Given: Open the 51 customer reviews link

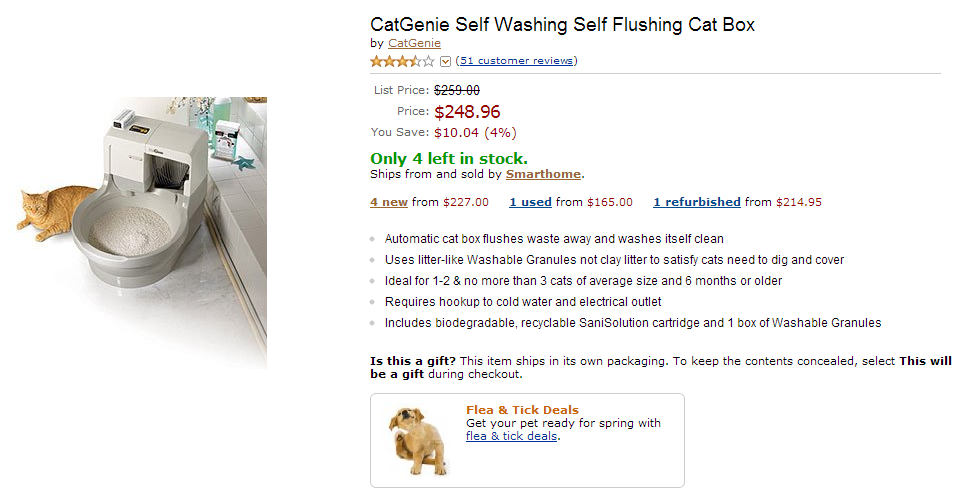Looking at the screenshot, I should coord(516,61).
